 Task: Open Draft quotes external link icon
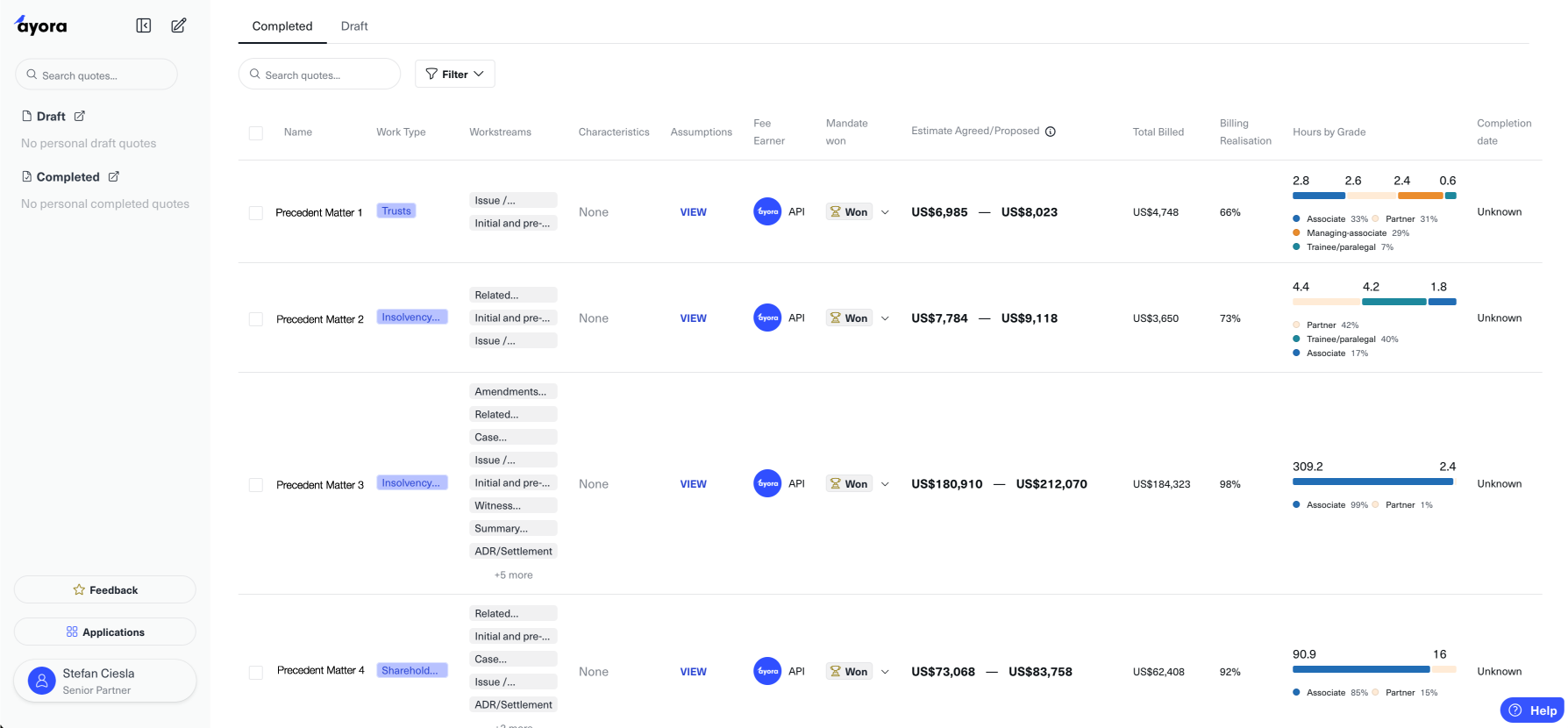[80, 116]
